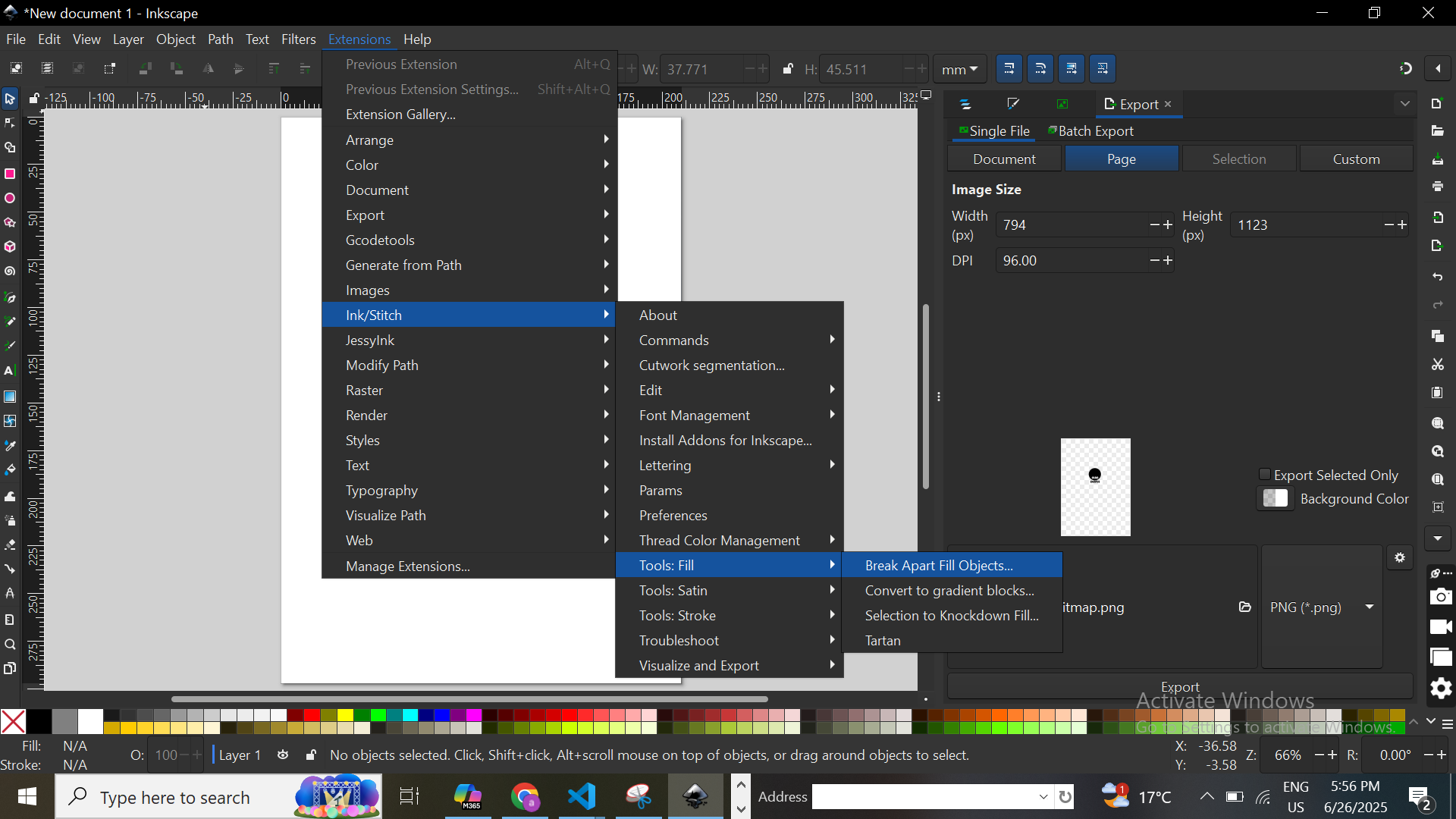Select the Ellipse tool
This screenshot has width=1456, height=819.
click(10, 199)
